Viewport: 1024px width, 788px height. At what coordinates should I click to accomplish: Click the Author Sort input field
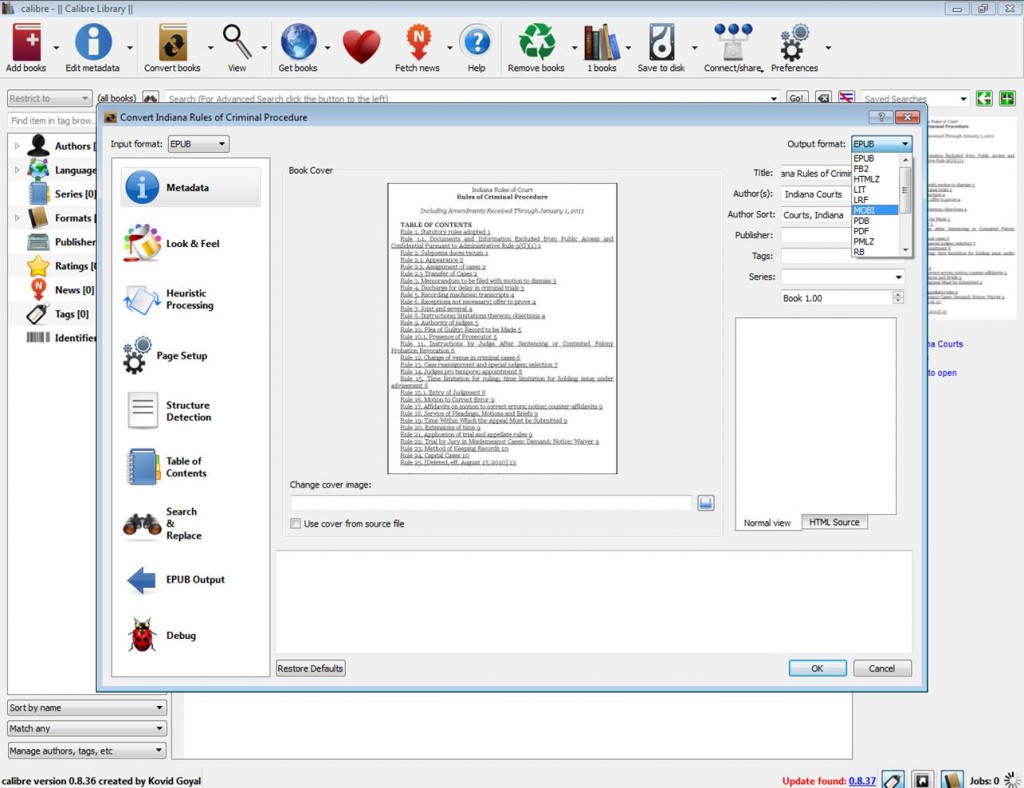[x=816, y=215]
